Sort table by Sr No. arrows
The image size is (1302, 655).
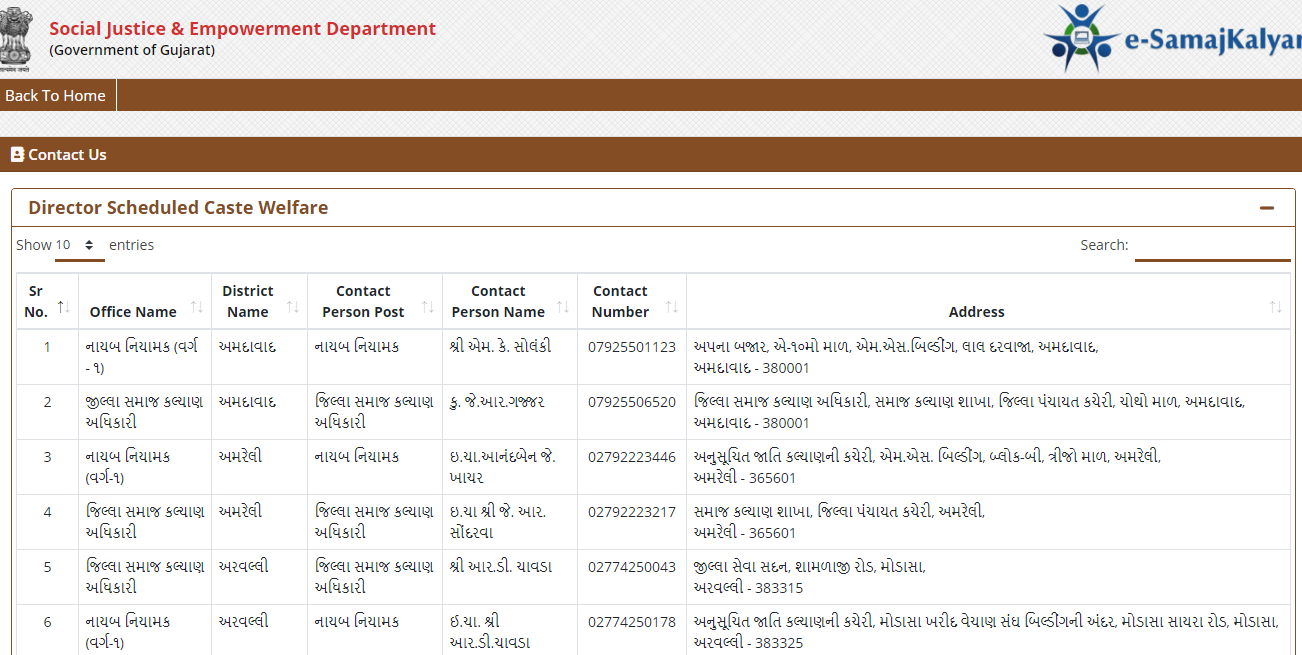(62, 306)
